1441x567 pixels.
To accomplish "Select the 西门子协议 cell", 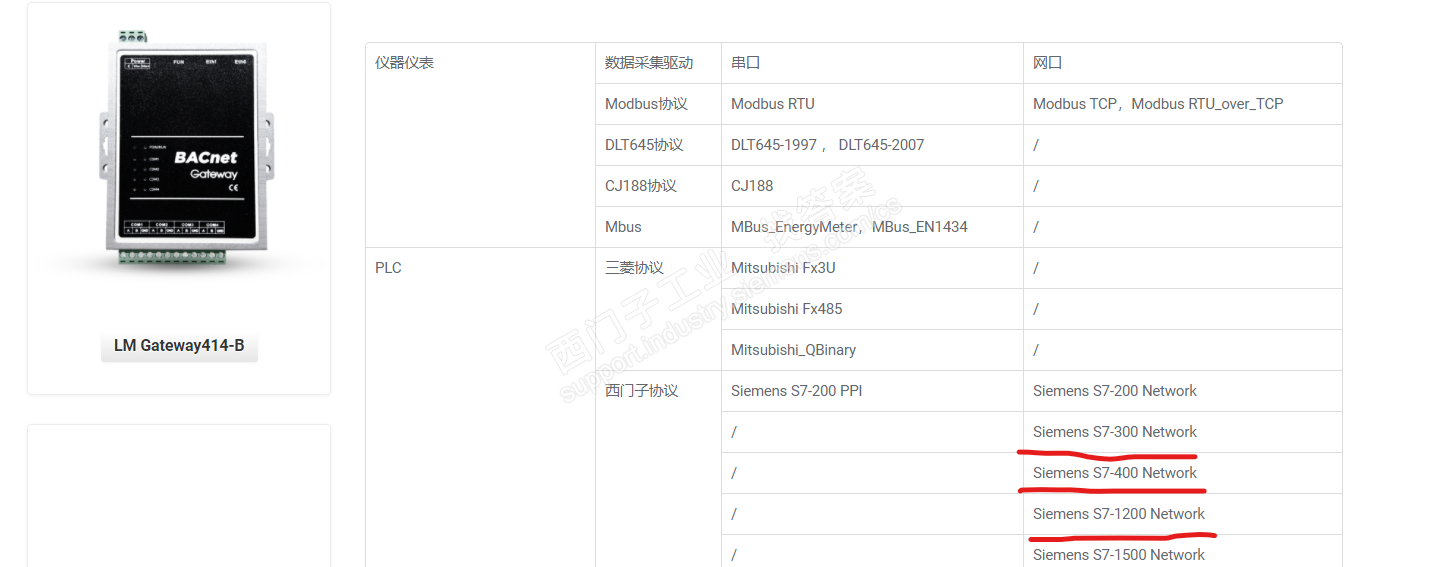I will tap(658, 469).
